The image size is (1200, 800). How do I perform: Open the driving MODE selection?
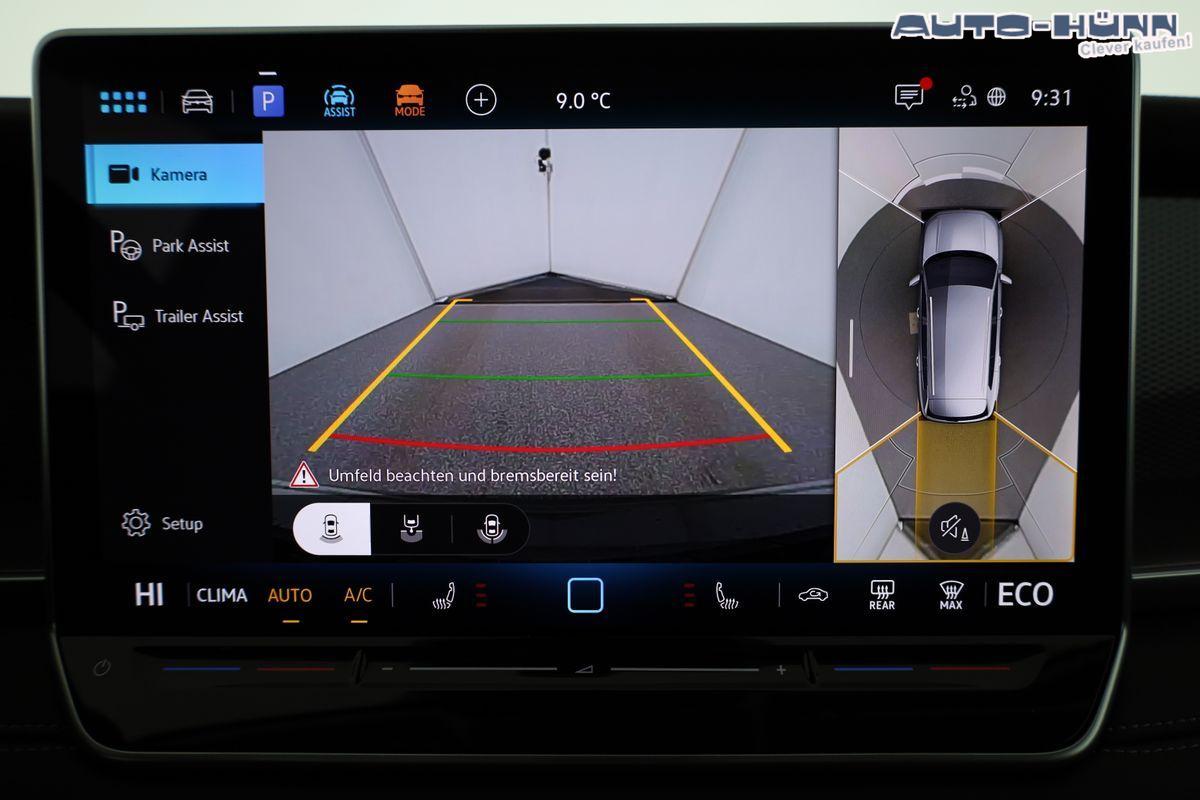(409, 101)
